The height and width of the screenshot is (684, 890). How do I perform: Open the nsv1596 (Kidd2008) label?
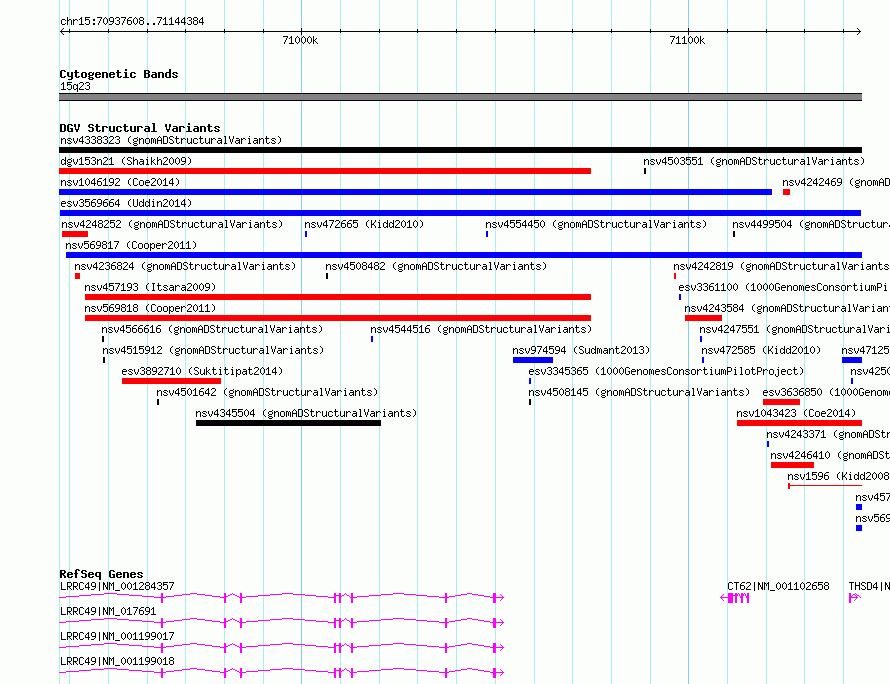[x=838, y=476]
